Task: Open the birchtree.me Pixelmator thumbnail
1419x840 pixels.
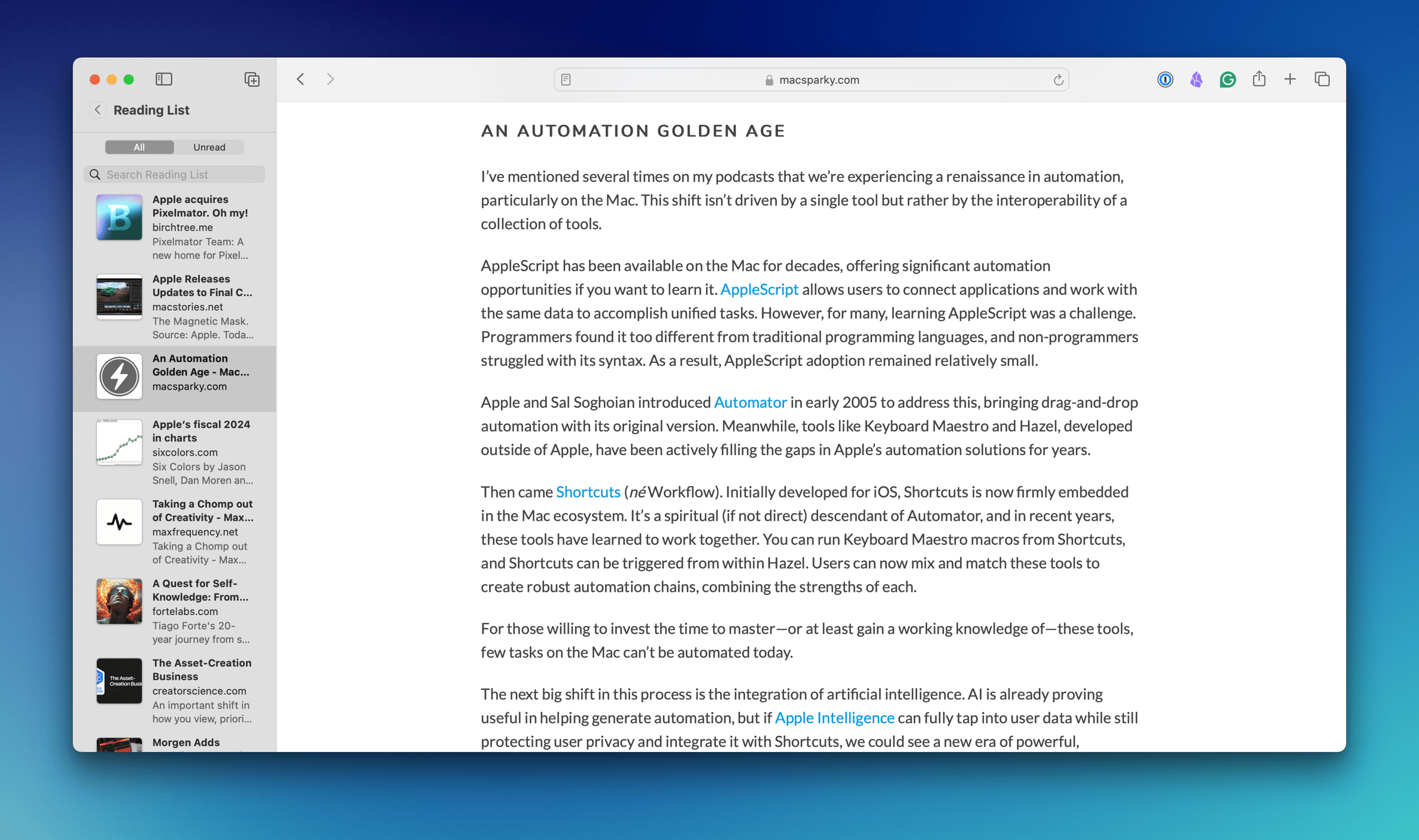Action: click(119, 217)
